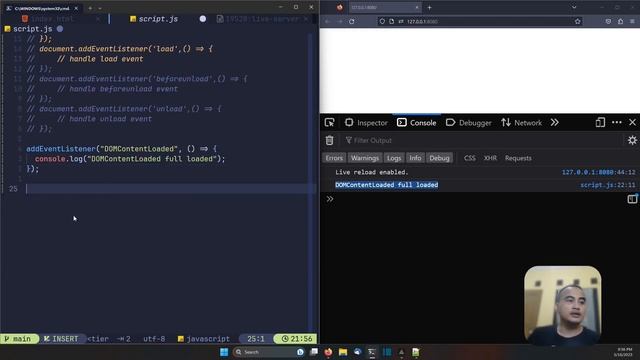This screenshot has width=640, height=360.
Task: Toggle the CSS filter
Action: click(469, 158)
